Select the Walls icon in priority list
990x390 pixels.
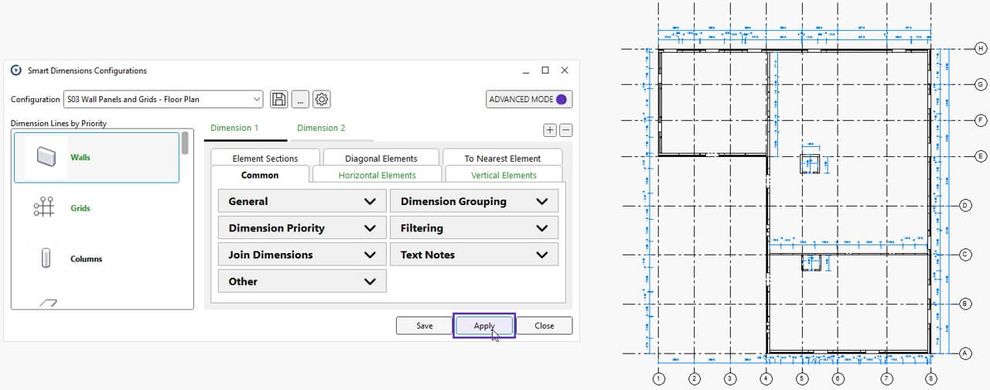(x=46, y=157)
